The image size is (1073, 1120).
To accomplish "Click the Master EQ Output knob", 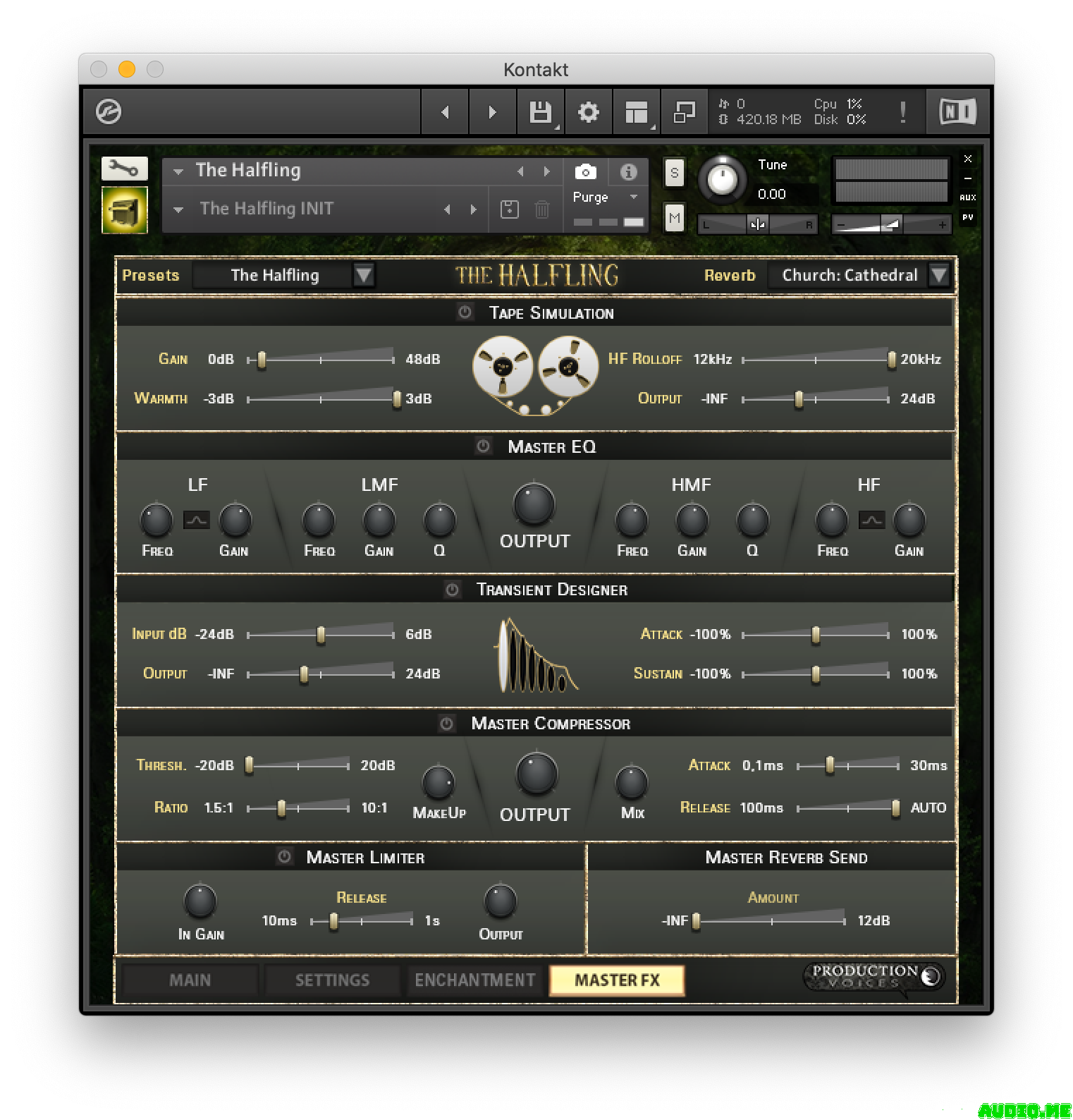I will 534,504.
